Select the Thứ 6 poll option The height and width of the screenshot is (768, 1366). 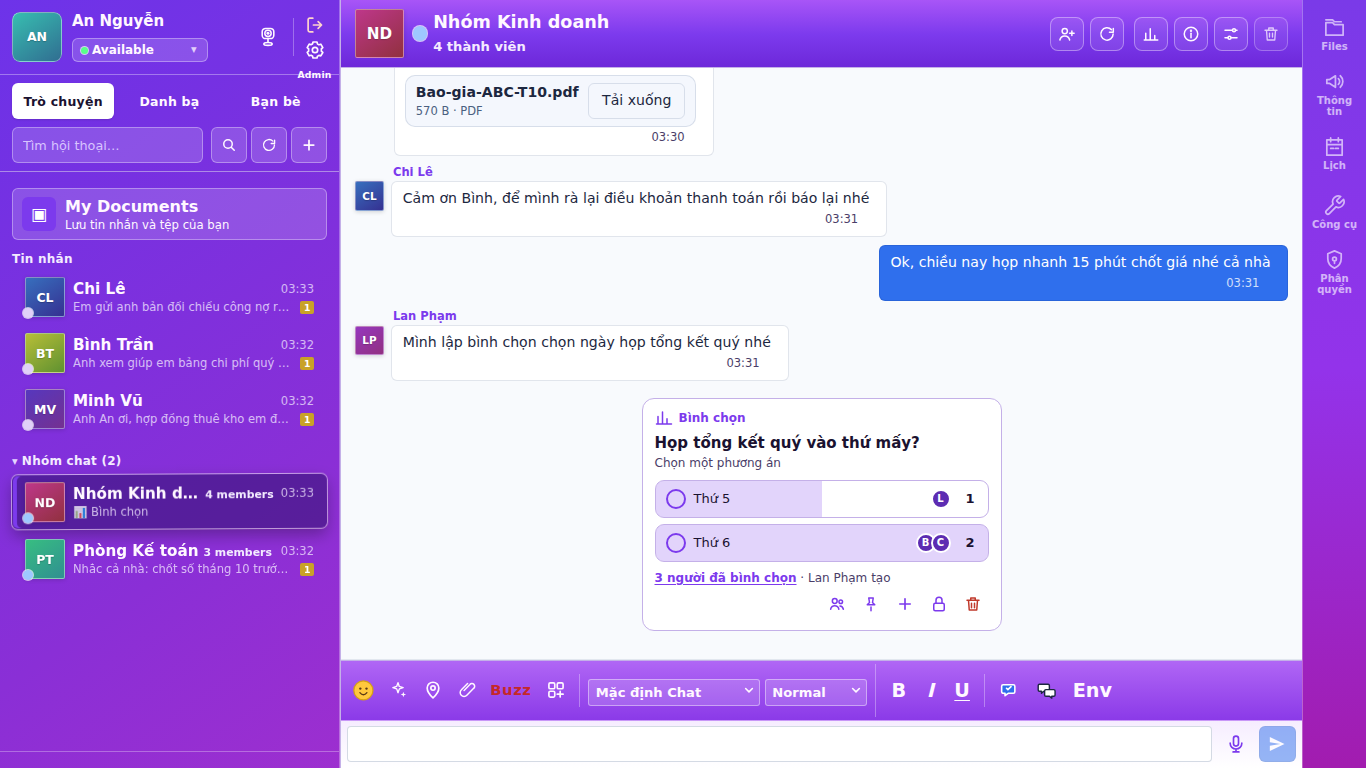[x=822, y=543]
